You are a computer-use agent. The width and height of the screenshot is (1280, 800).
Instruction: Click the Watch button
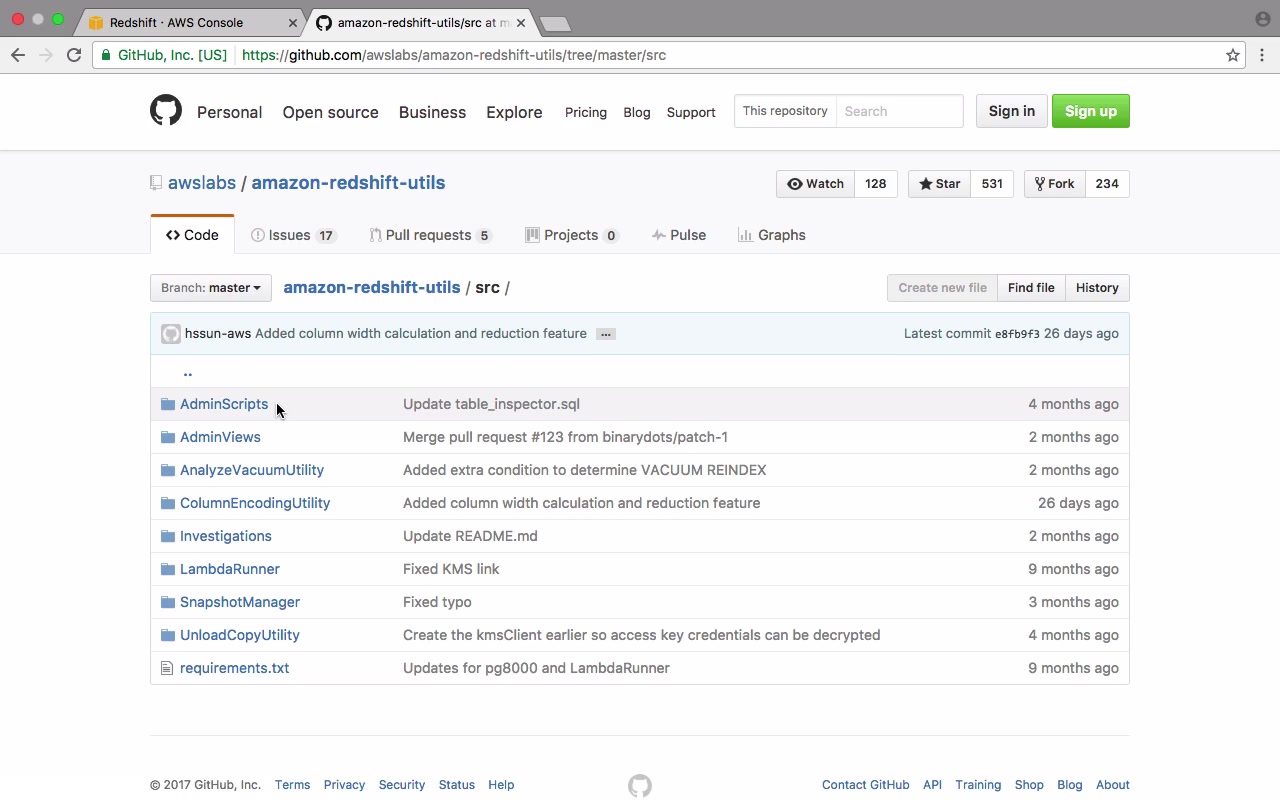point(816,184)
